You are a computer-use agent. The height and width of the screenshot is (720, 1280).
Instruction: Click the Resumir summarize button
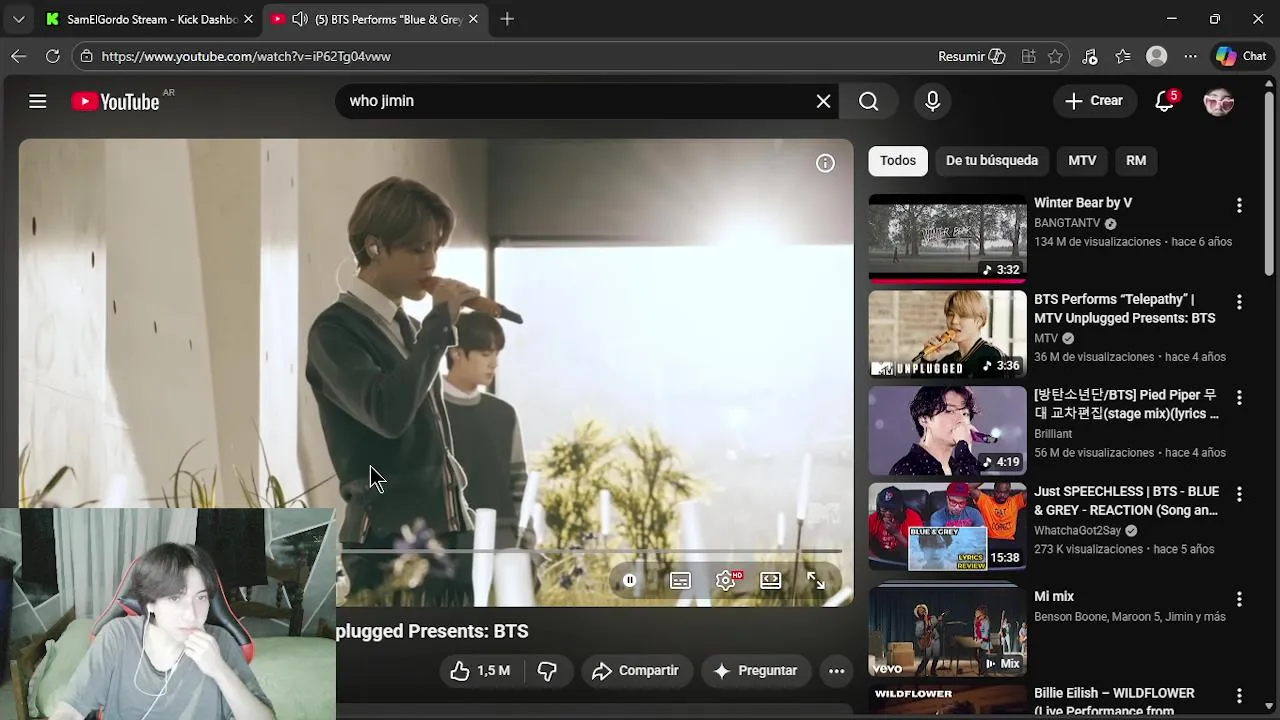[971, 57]
